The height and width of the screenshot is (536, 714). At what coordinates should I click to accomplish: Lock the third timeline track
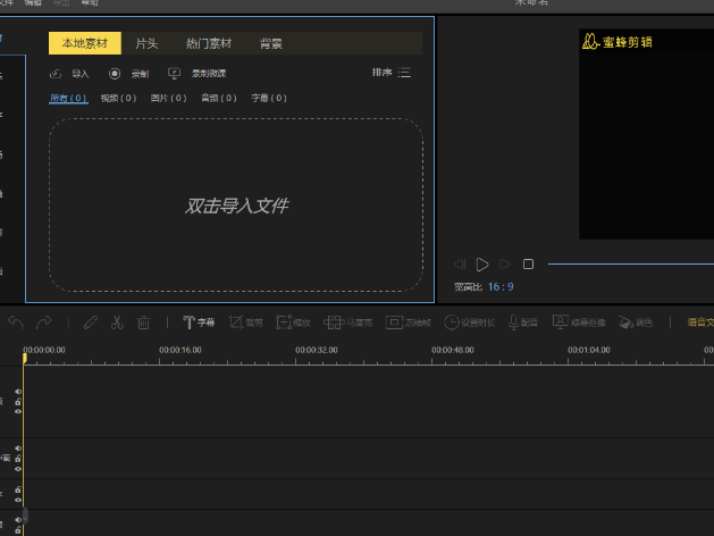tap(18, 490)
